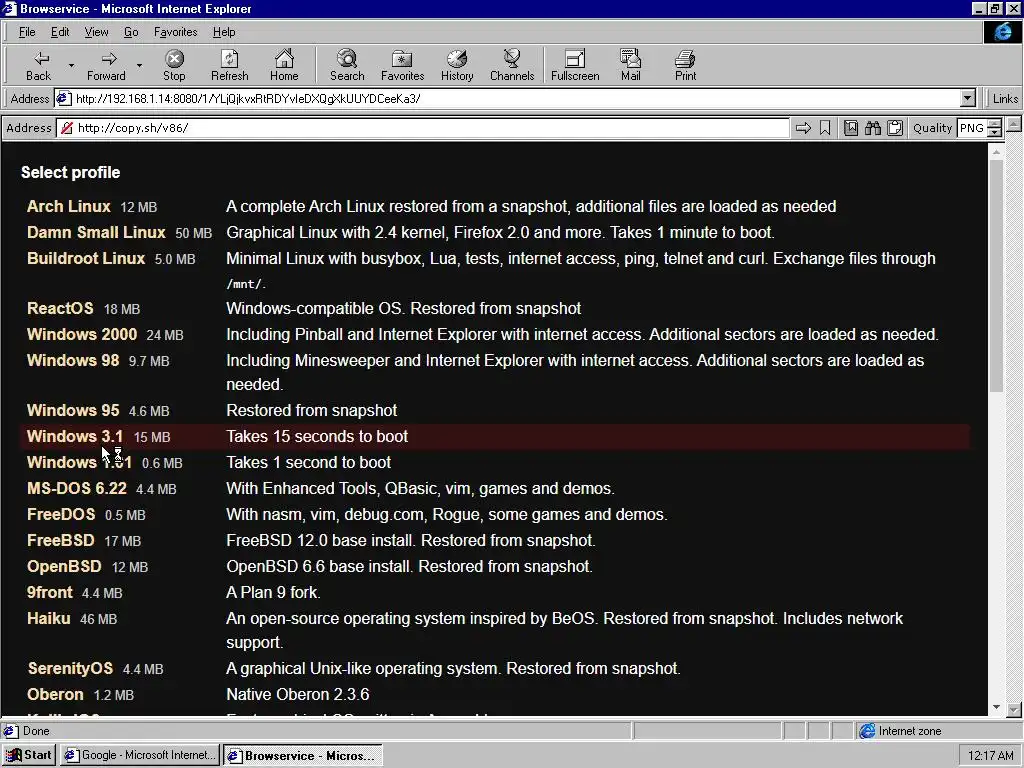Select the Haiku profile
The height and width of the screenshot is (768, 1024).
tap(48, 618)
